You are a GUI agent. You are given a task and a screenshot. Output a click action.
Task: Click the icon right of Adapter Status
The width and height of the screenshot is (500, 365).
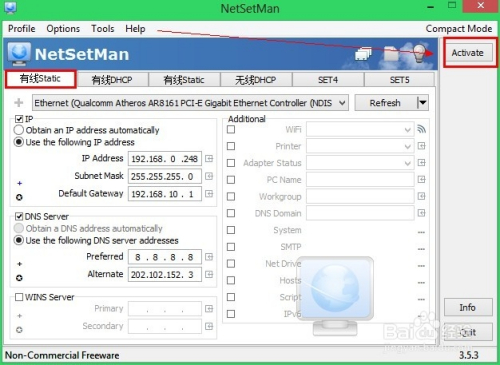click(x=421, y=163)
